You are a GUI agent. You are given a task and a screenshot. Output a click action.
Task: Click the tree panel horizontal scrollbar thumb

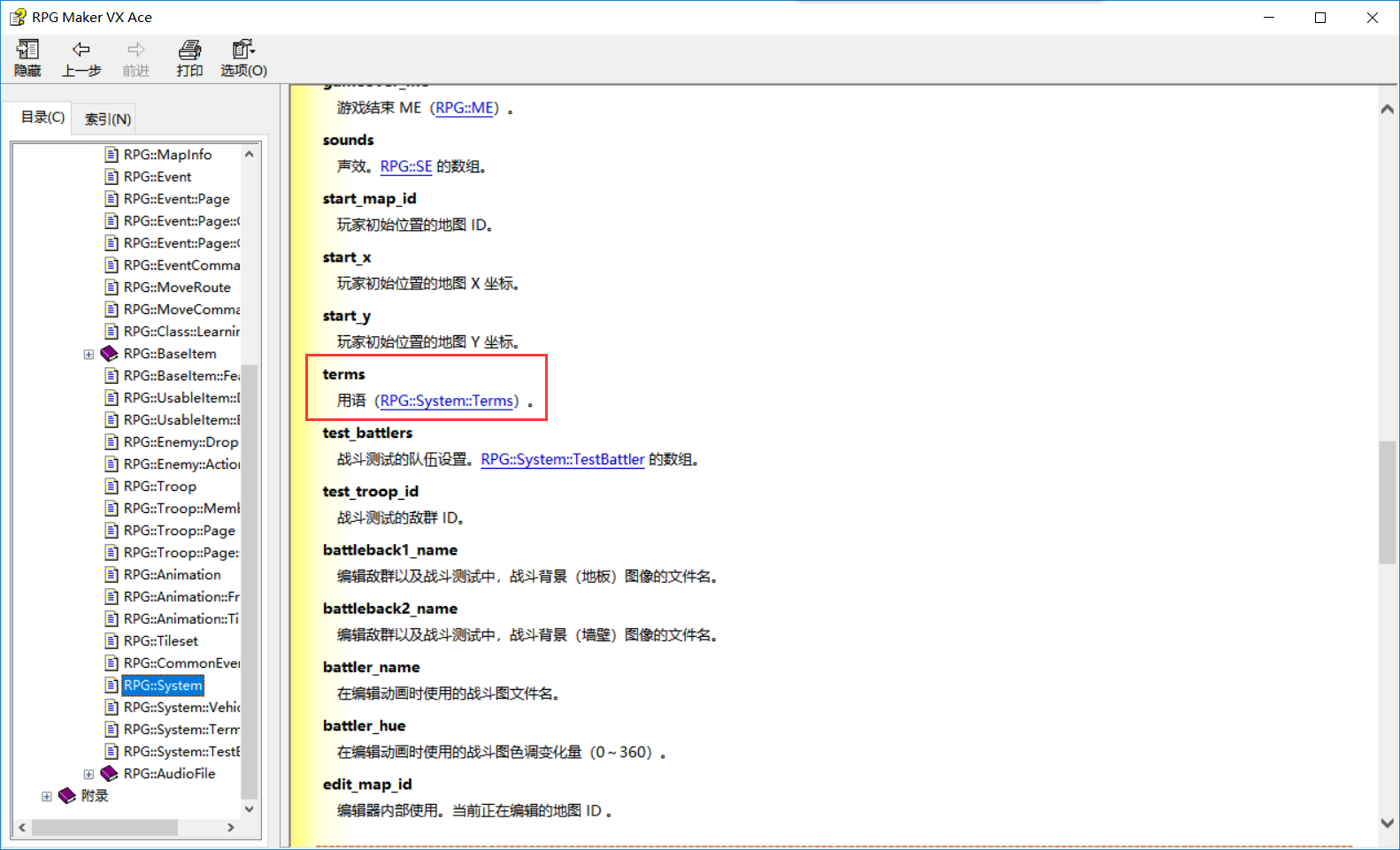[x=104, y=828]
